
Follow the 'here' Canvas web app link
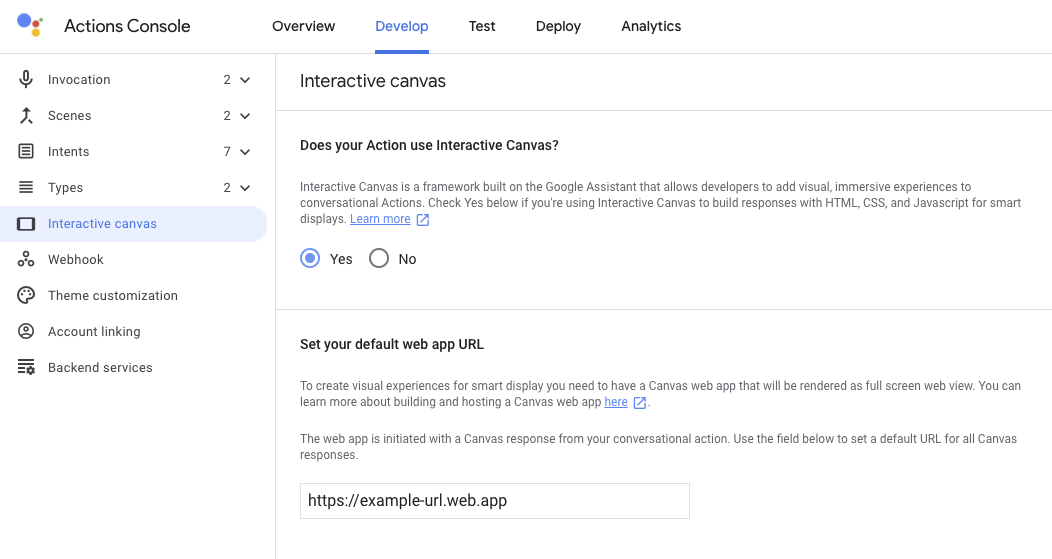click(x=616, y=402)
